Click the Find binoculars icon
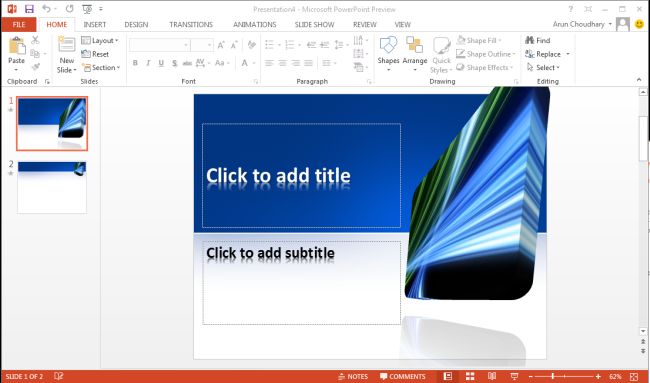The height and width of the screenshot is (383, 650). (x=530, y=40)
